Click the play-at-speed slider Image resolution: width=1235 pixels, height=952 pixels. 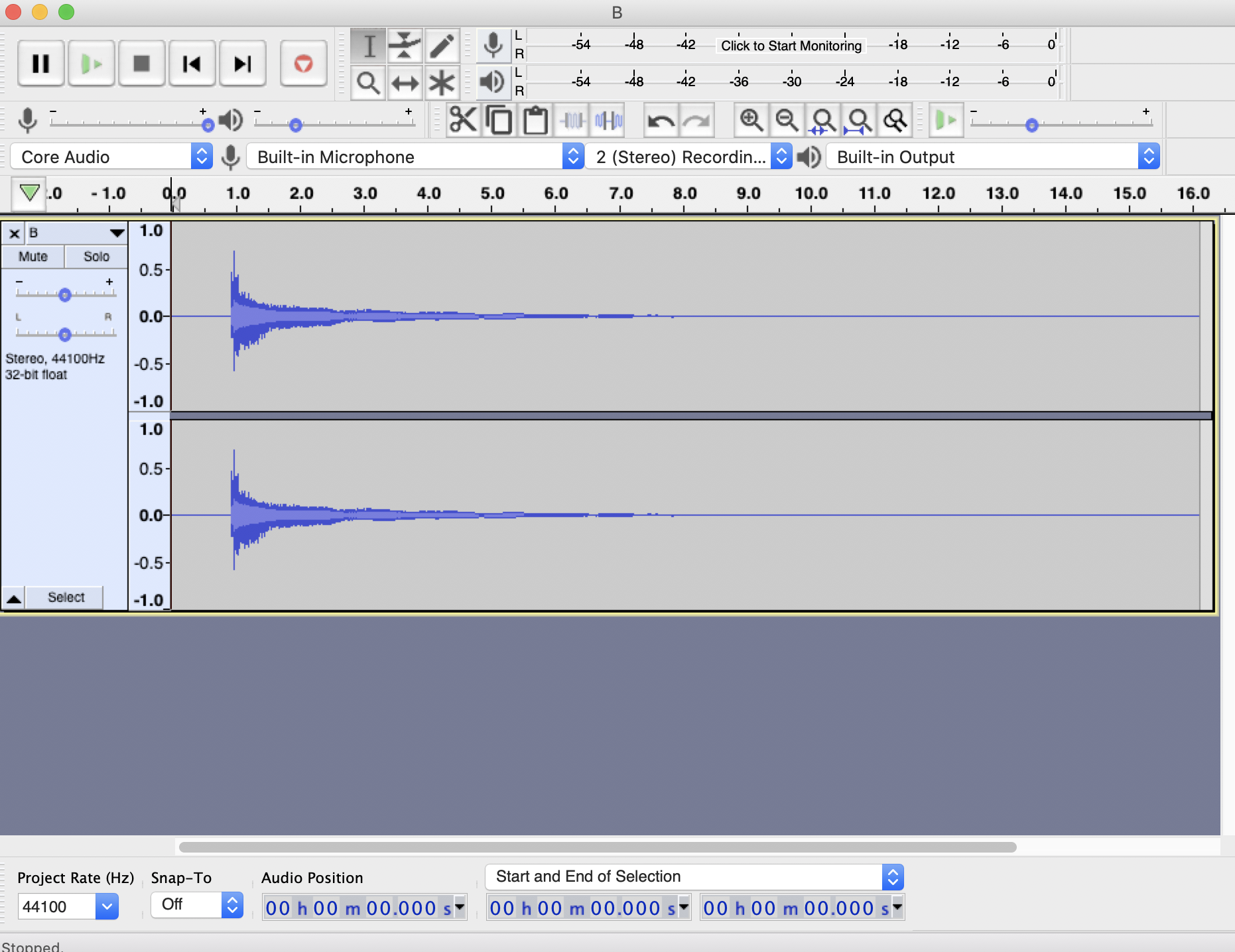[1061, 123]
